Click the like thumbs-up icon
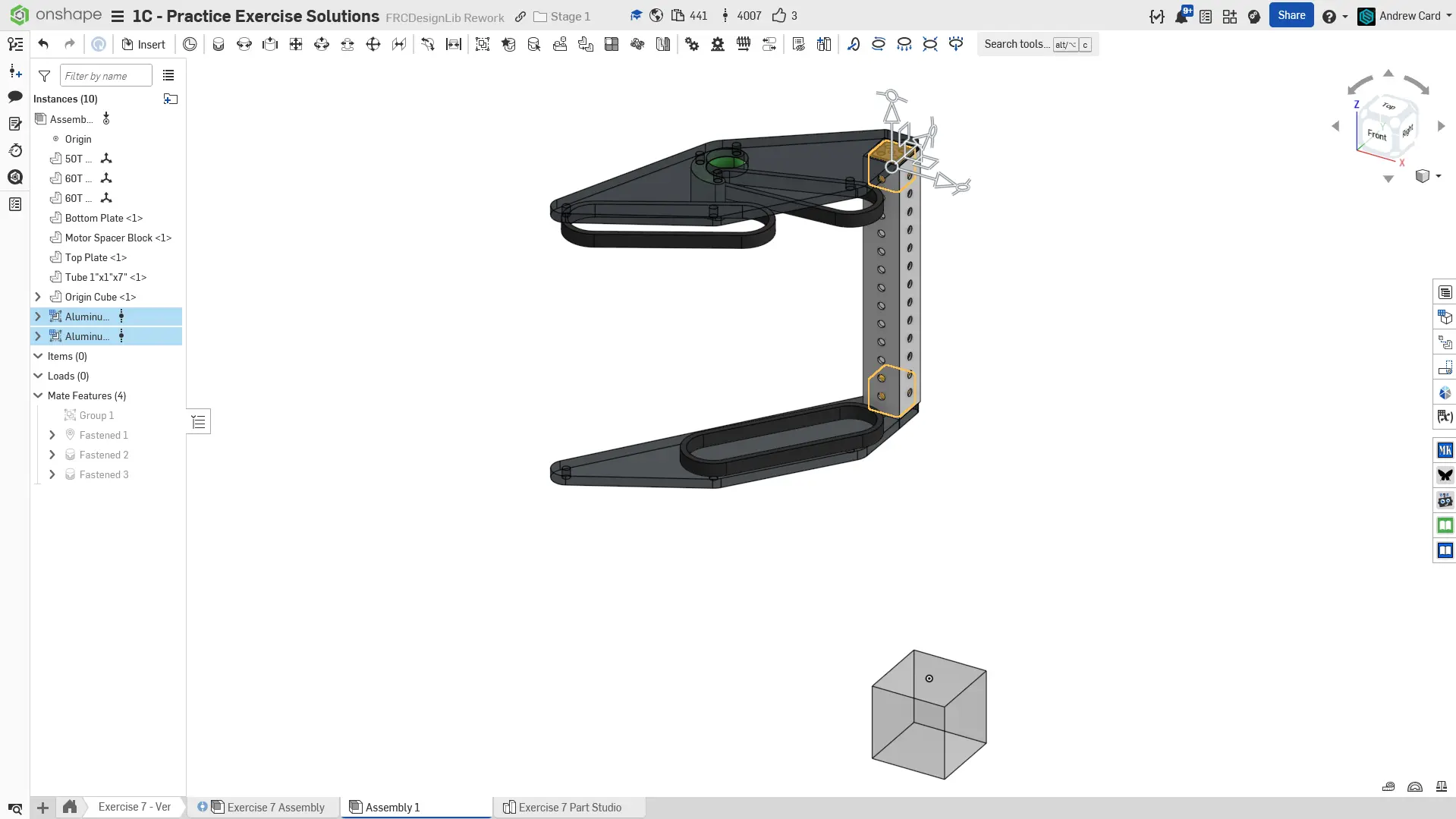This screenshot has height=819, width=1456. pyautogui.click(x=779, y=16)
